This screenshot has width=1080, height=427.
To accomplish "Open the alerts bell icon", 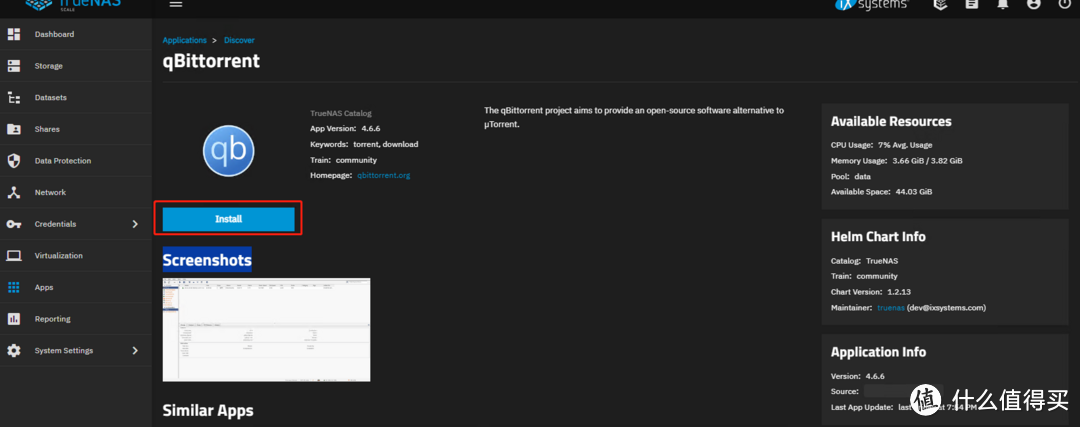I will pyautogui.click(x=1002, y=4).
